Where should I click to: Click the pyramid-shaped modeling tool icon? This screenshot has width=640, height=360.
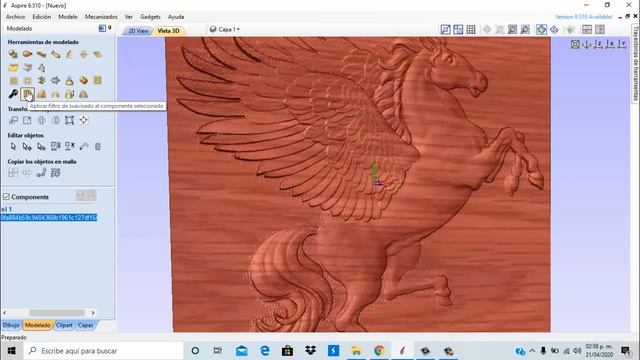[x=69, y=80]
